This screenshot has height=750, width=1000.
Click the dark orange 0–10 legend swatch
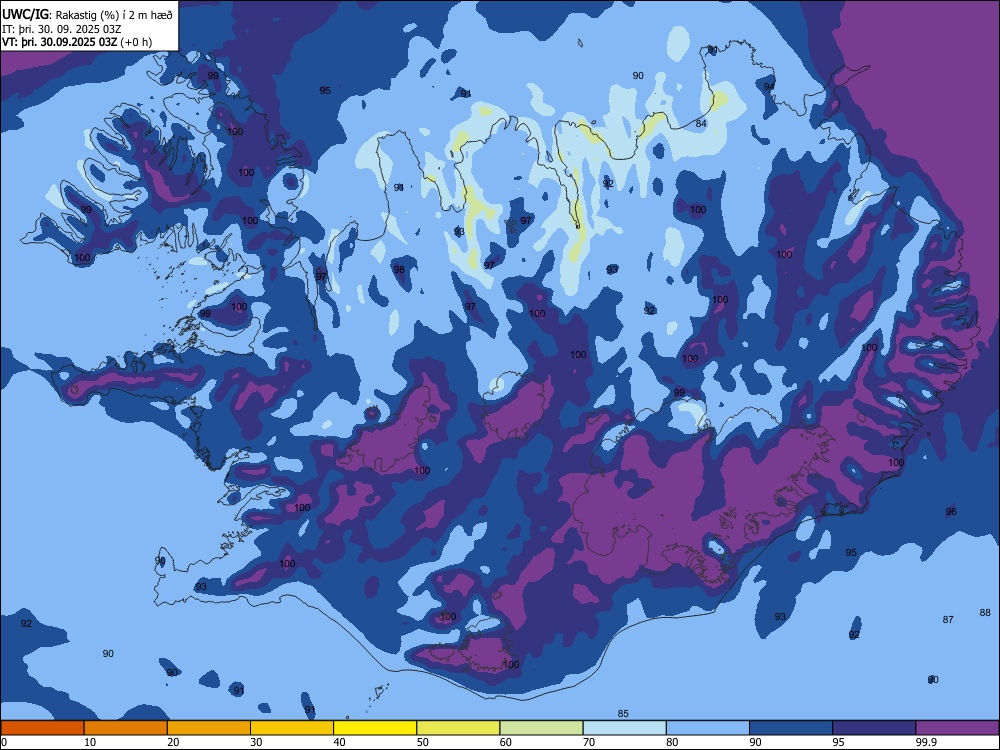42,728
